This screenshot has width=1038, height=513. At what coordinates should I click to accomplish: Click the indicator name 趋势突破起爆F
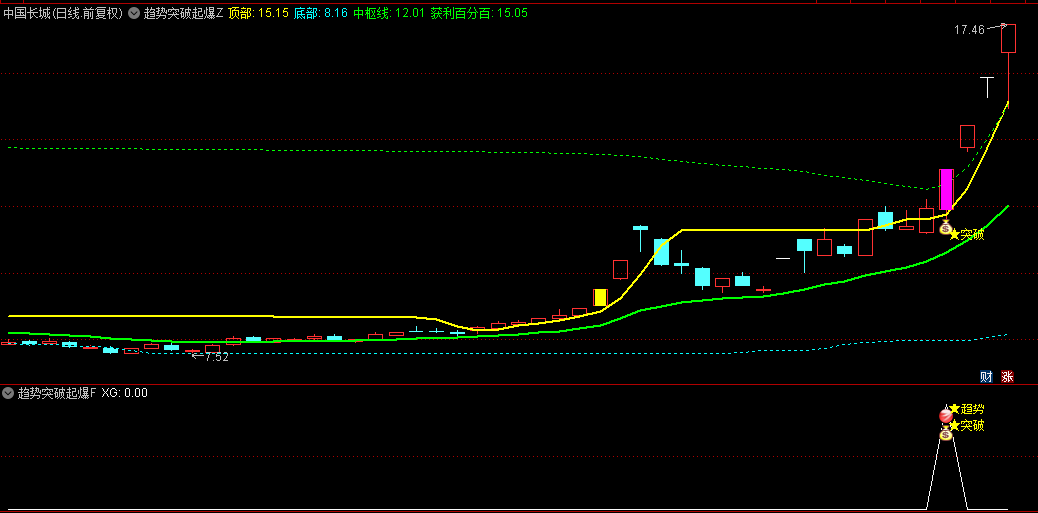pos(56,393)
